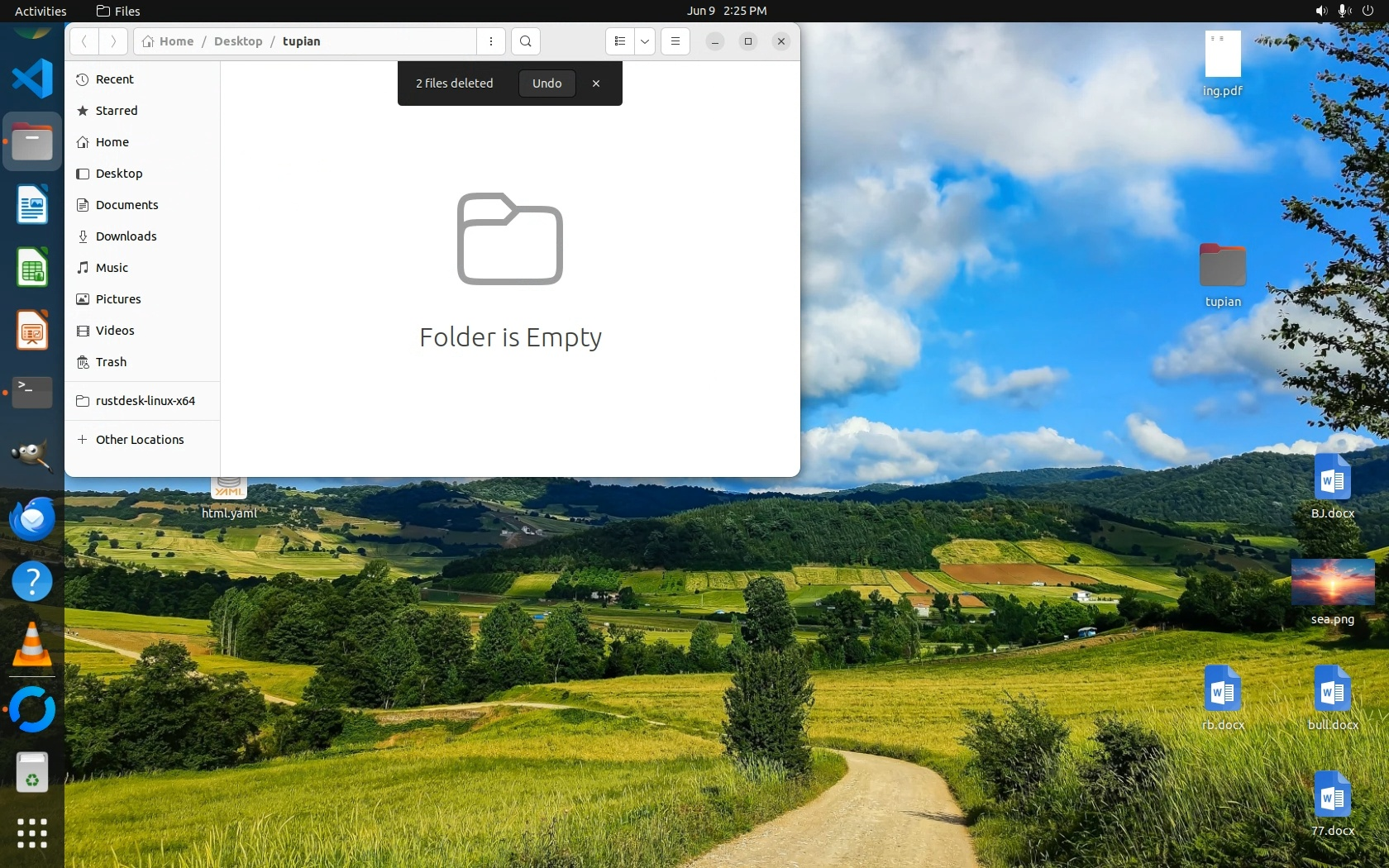Click the search icon in Files toolbar

(x=525, y=41)
